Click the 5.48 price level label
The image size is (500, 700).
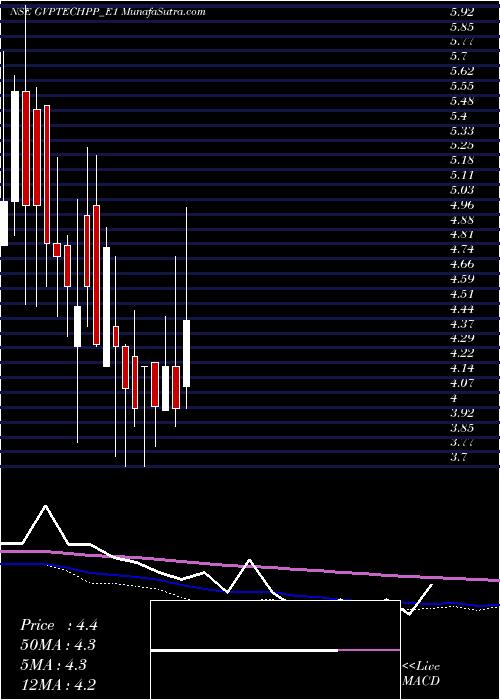(462, 101)
